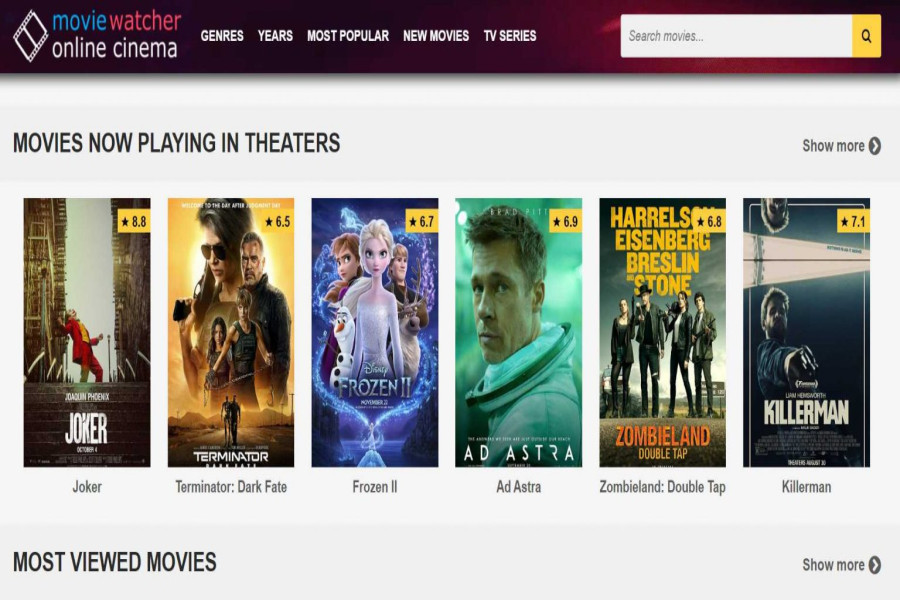The image size is (900, 600).
Task: Open the Years menu
Action: pyautogui.click(x=275, y=36)
